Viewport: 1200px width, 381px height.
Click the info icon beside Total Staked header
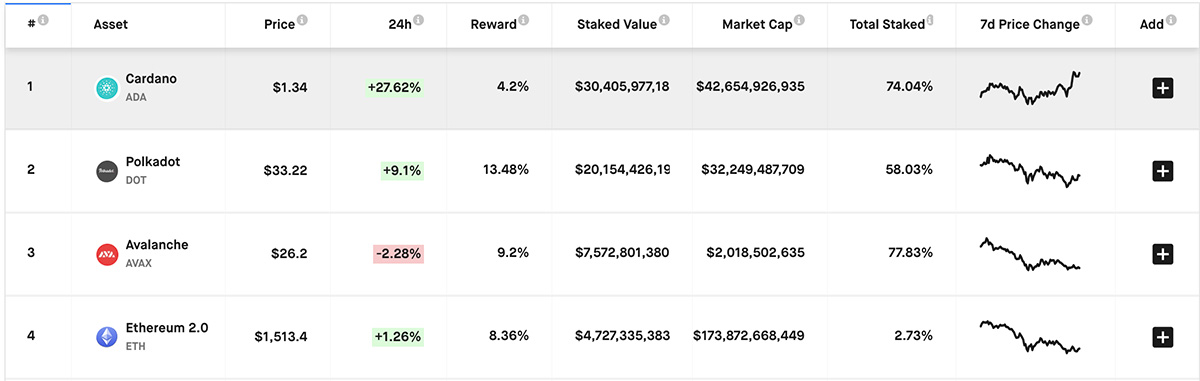[x=929, y=20]
